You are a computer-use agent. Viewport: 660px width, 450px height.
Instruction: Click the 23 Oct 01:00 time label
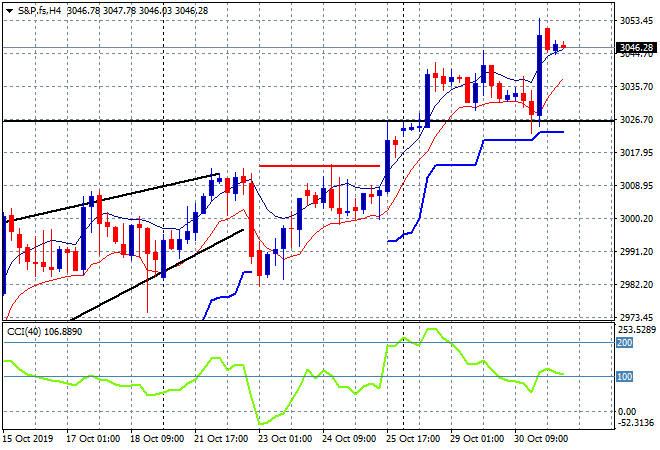click(285, 439)
